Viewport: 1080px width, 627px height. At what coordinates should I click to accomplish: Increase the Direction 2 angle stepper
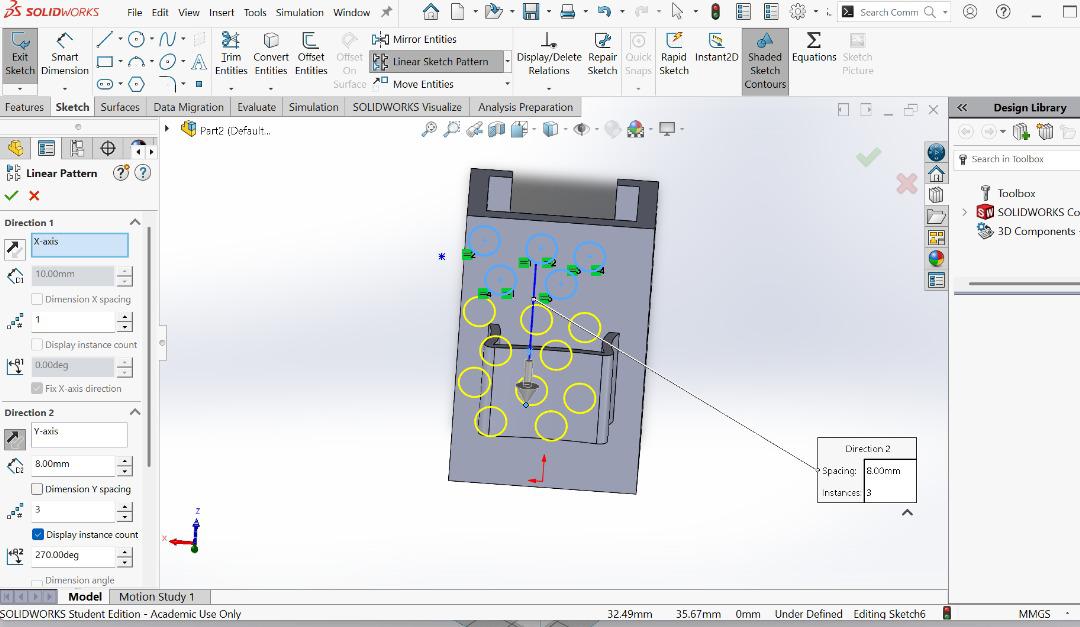click(x=124, y=551)
